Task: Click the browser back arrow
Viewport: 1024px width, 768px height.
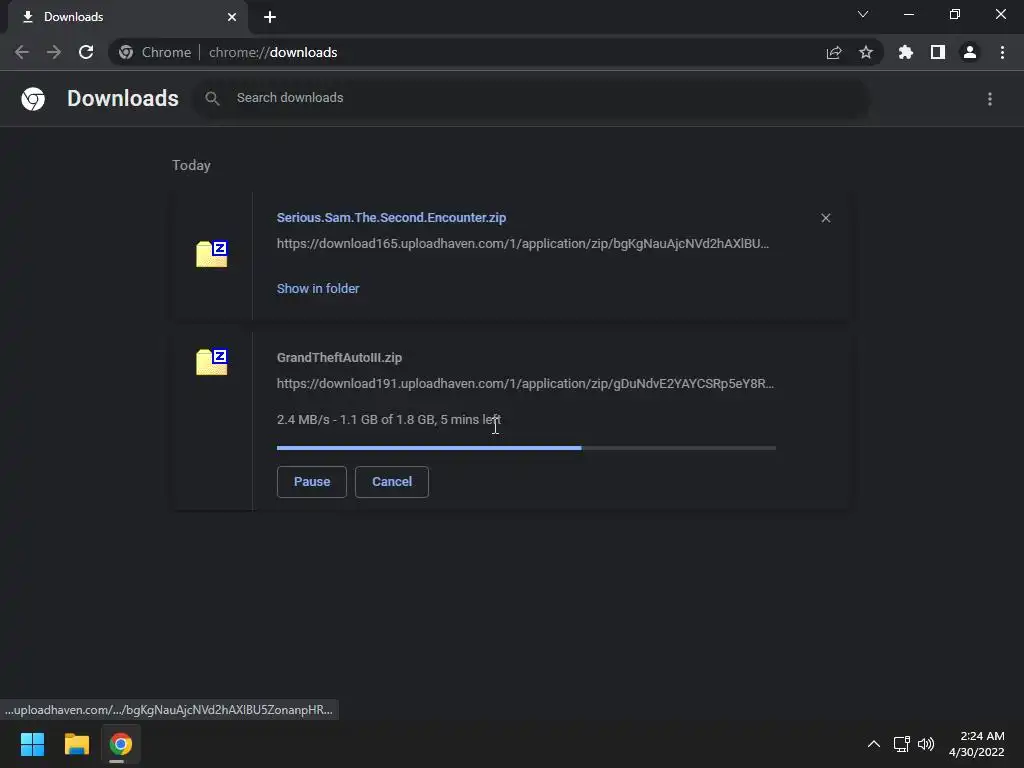Action: 22,52
